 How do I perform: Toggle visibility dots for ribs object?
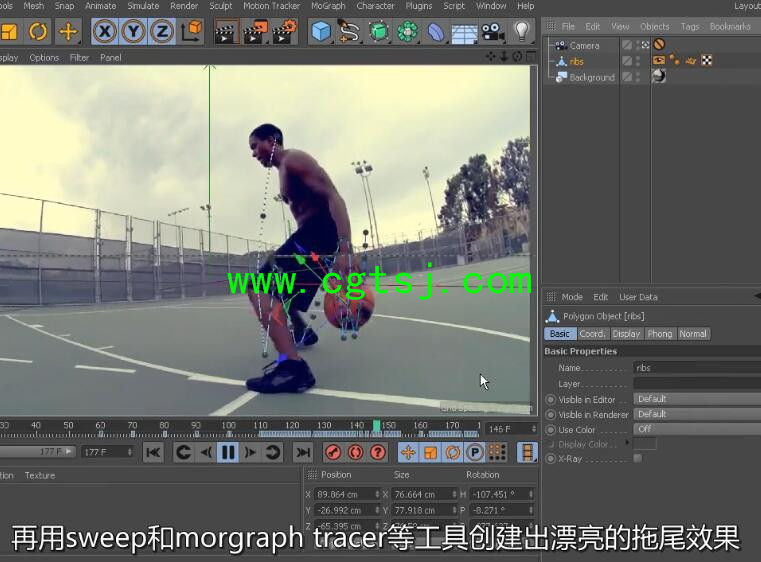pyautogui.click(x=638, y=61)
